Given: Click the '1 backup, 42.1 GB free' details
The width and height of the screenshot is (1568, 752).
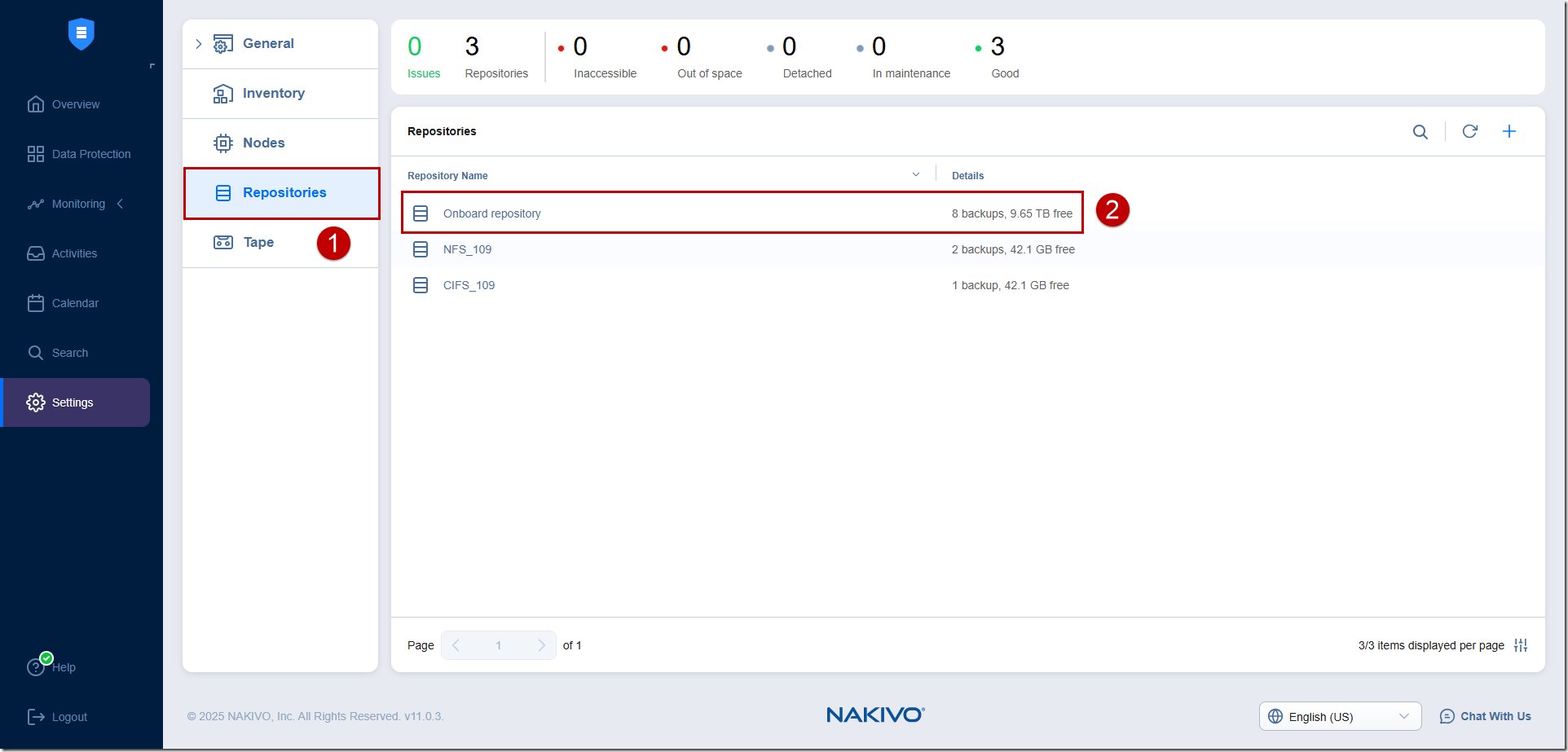Looking at the screenshot, I should [1011, 285].
